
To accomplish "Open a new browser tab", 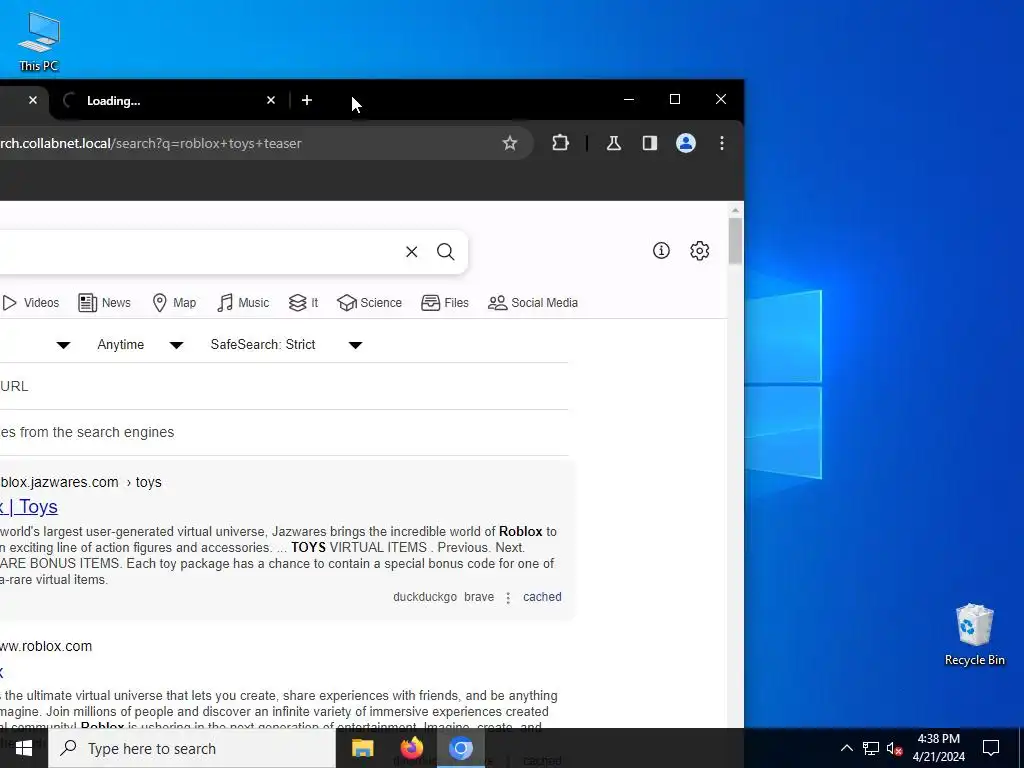I will click(x=307, y=100).
